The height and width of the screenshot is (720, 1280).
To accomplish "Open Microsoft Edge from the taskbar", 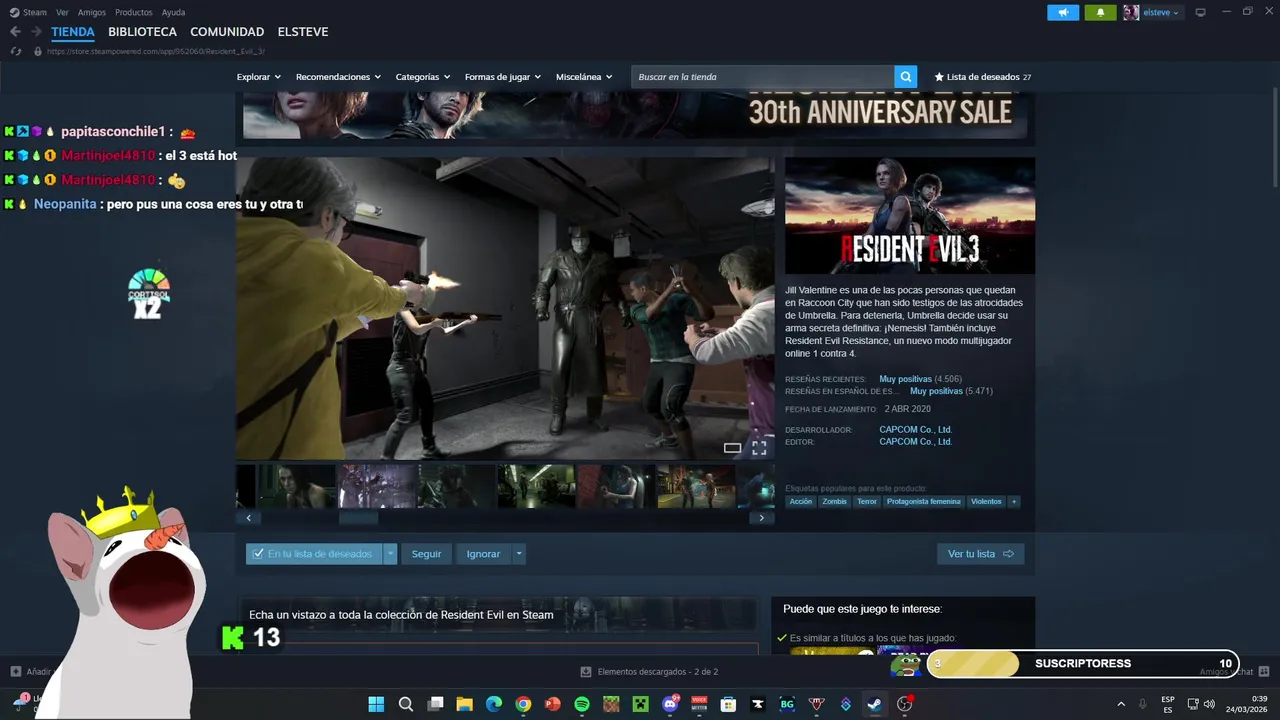I will [494, 704].
